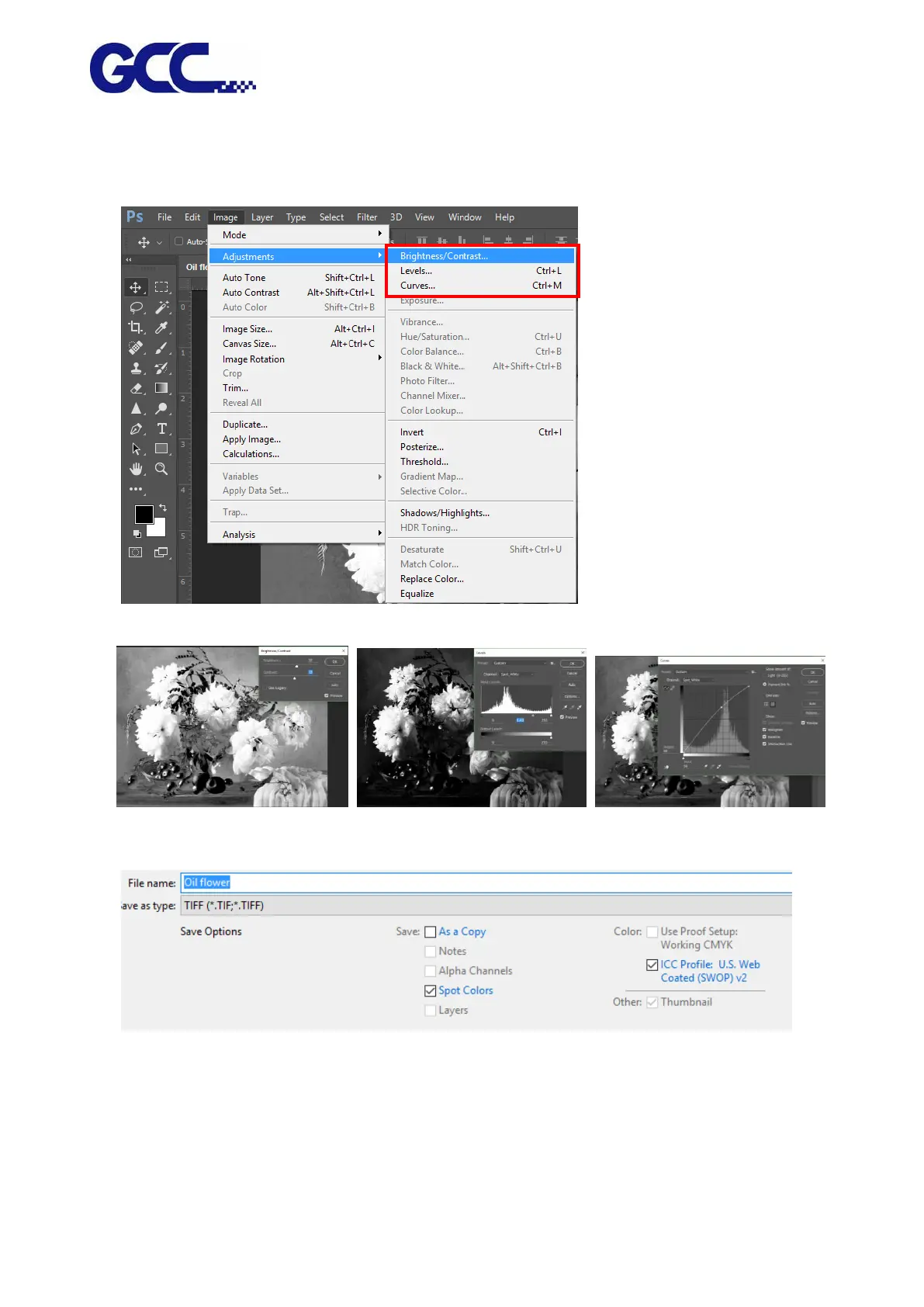Open the Layer menu
This screenshot has height=1307, width=924.
pos(262,217)
